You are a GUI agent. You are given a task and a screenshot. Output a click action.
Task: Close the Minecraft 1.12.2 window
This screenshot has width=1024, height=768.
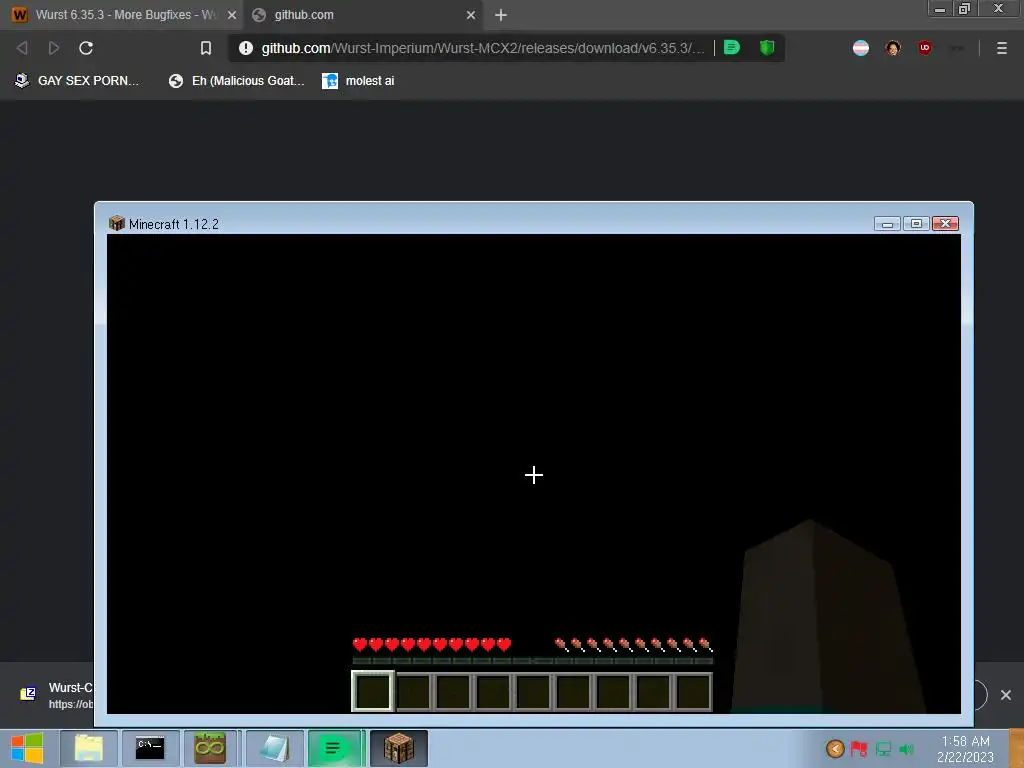click(945, 223)
